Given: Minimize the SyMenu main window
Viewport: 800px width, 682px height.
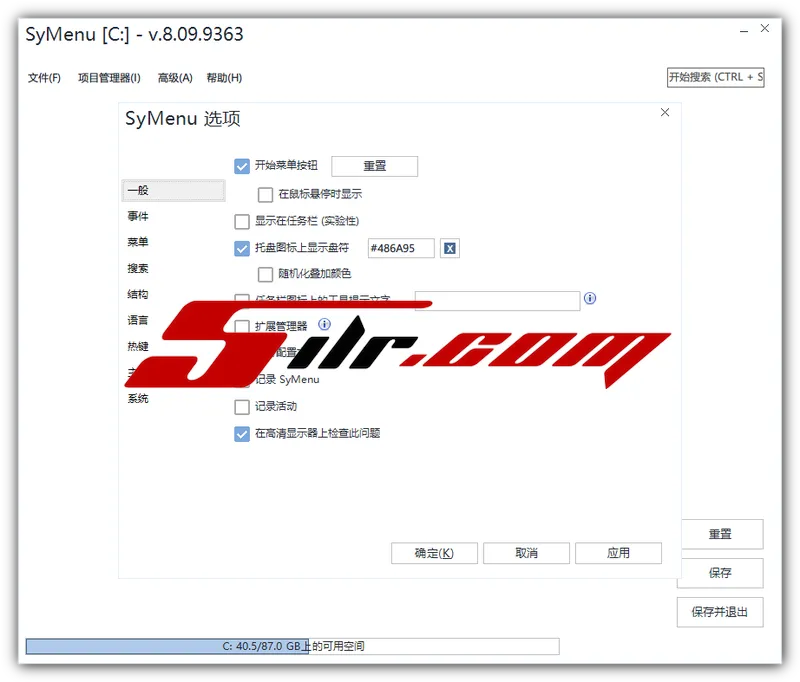Looking at the screenshot, I should tap(744, 31).
